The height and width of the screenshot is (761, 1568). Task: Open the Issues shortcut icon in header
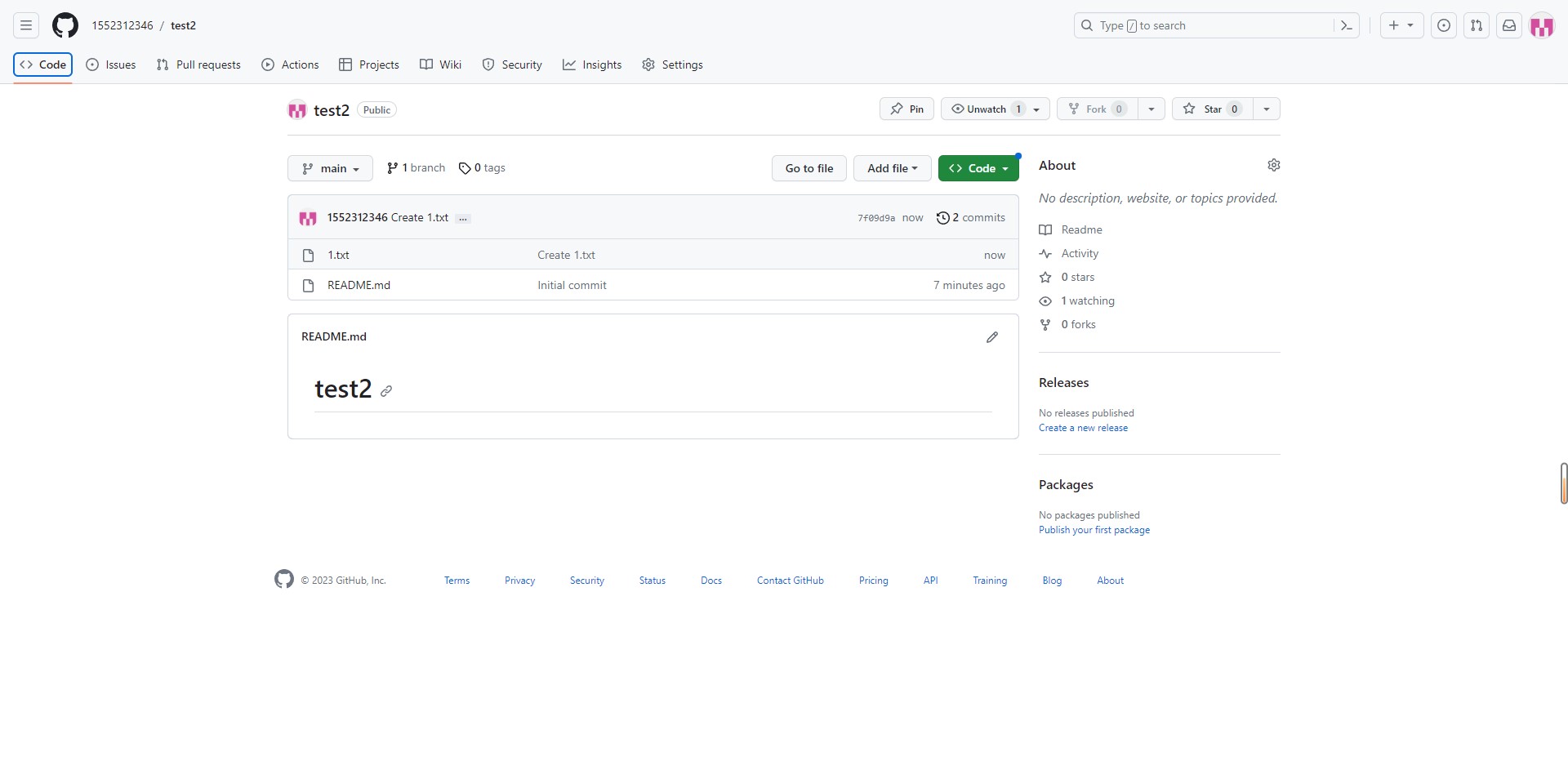pyautogui.click(x=1444, y=26)
